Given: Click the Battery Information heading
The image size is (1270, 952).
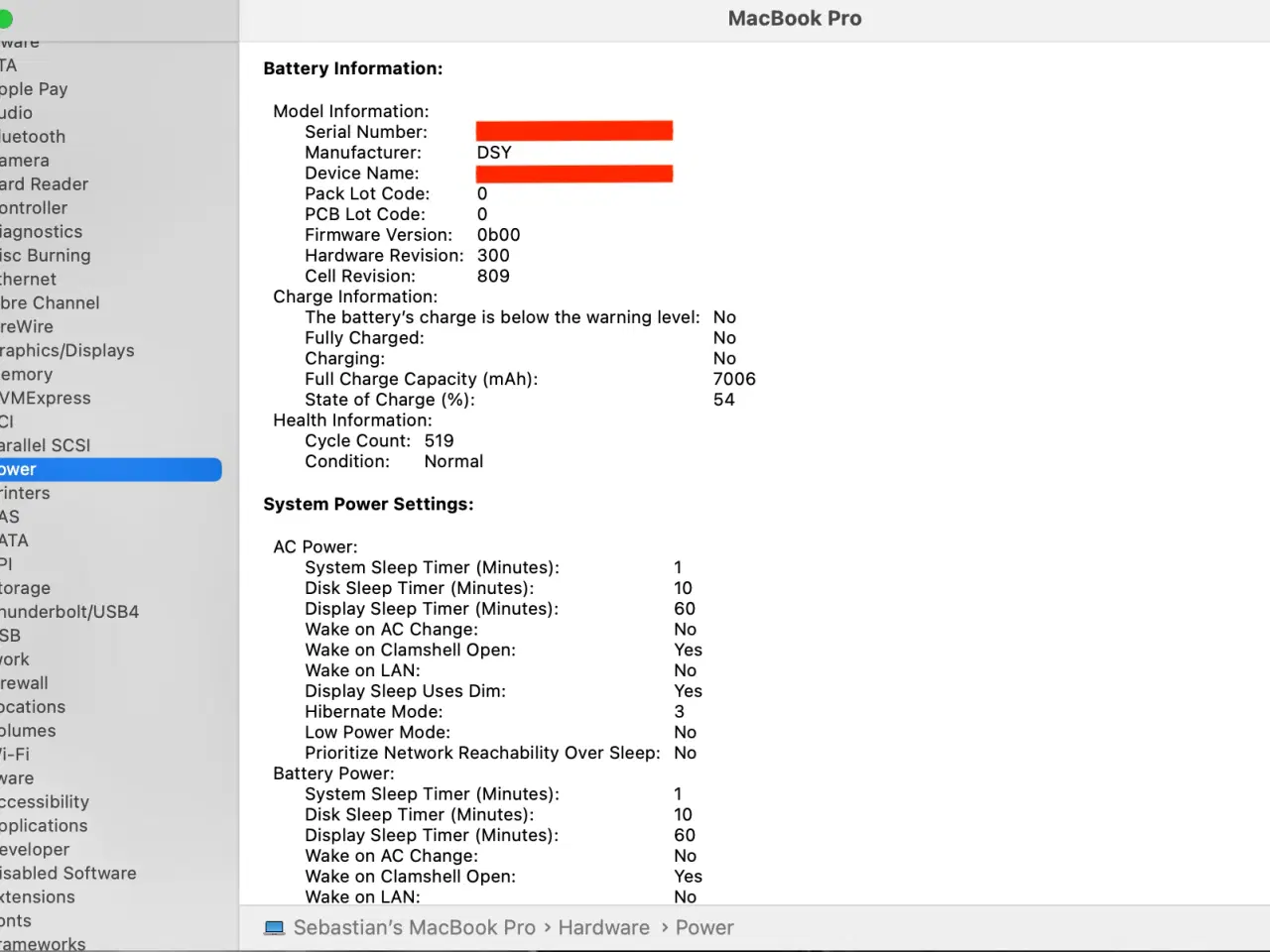Looking at the screenshot, I should click(353, 68).
